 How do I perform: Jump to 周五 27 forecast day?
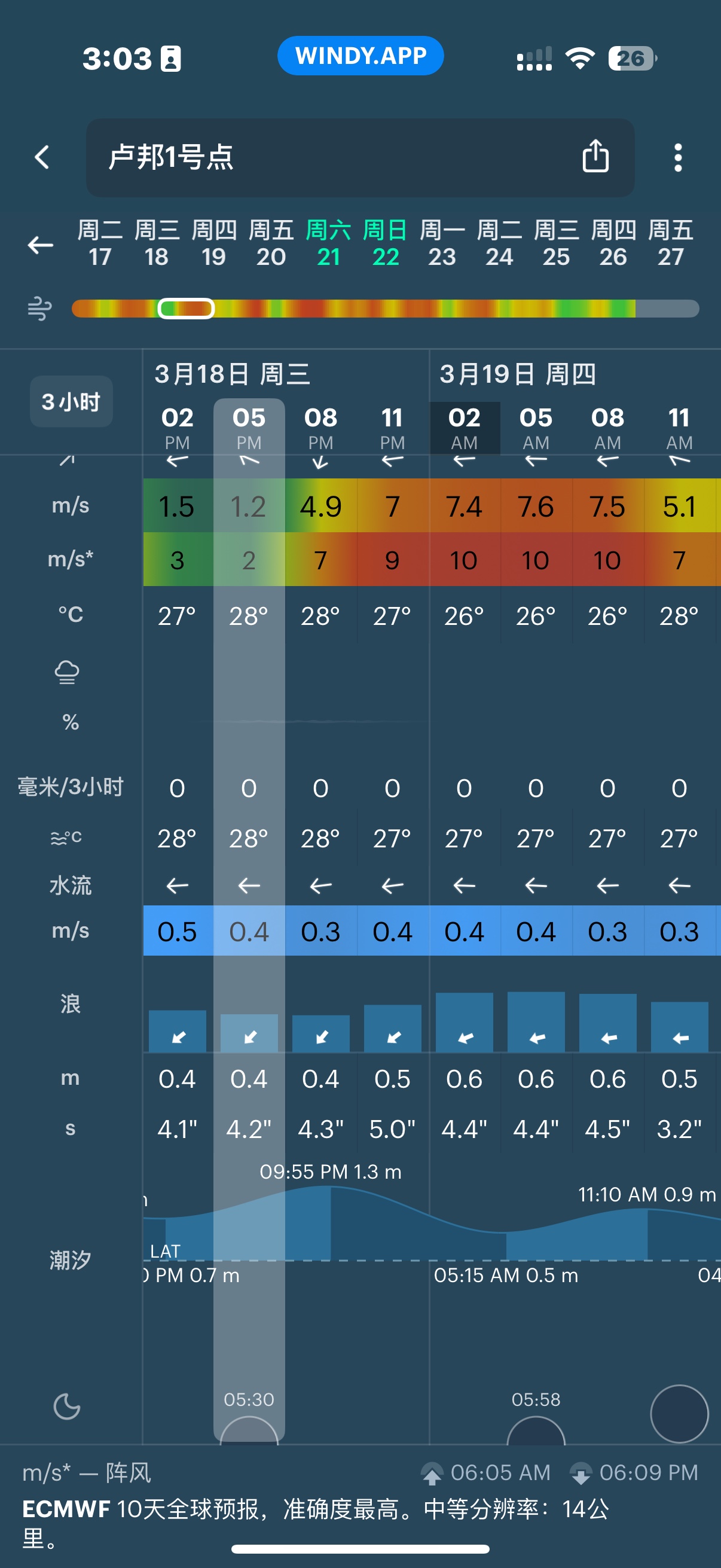tap(670, 243)
